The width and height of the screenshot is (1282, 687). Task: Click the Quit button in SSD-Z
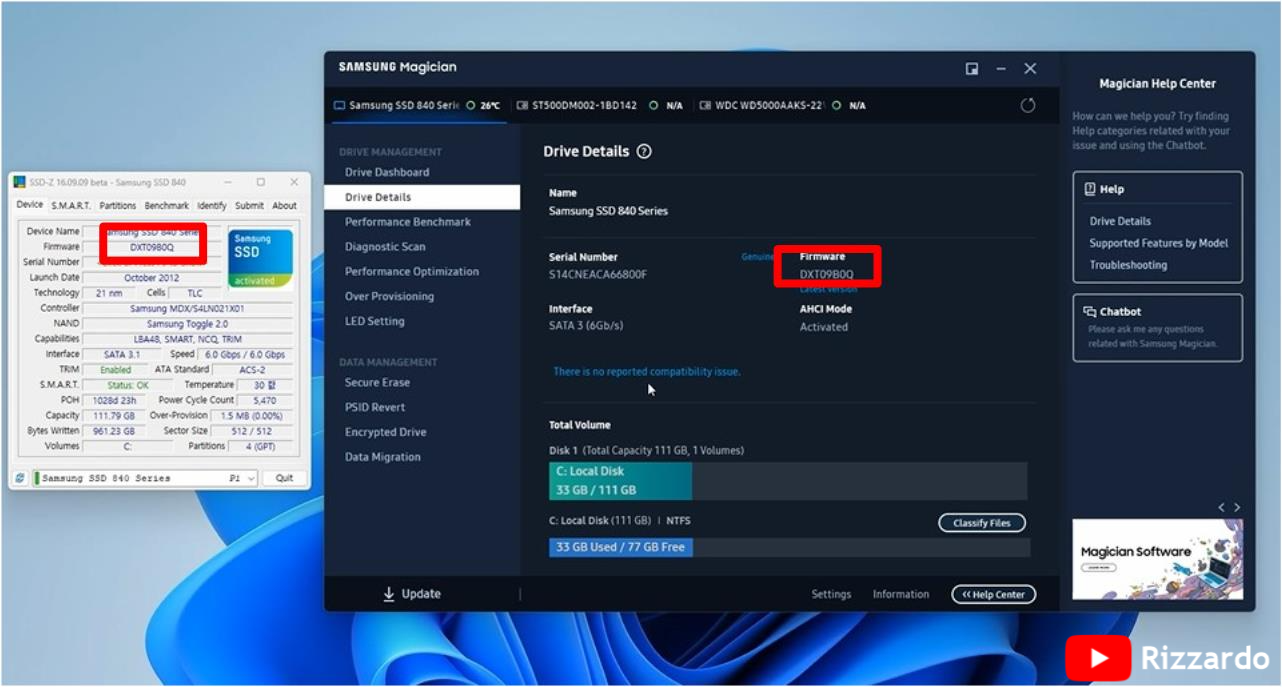[x=285, y=478]
